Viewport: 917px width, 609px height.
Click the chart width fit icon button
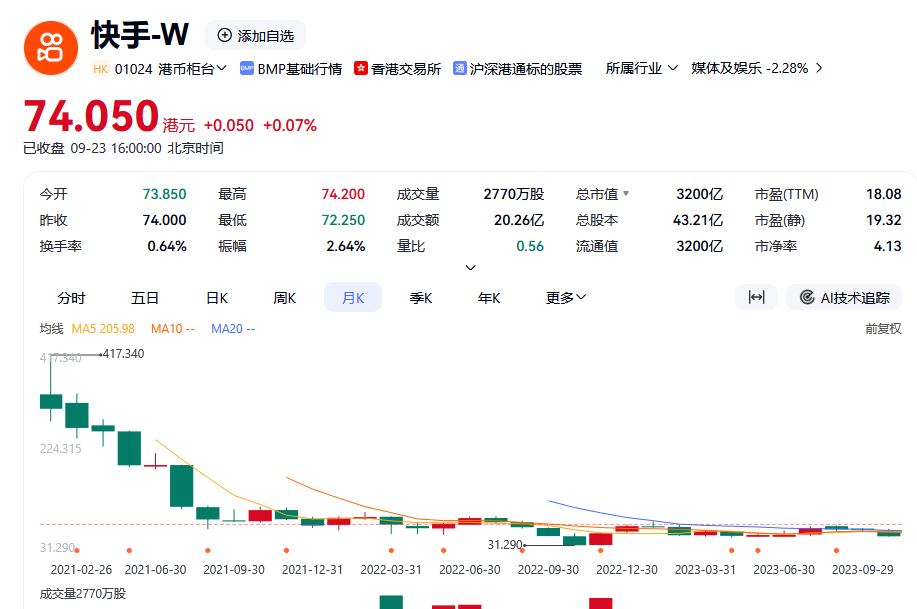coord(756,297)
